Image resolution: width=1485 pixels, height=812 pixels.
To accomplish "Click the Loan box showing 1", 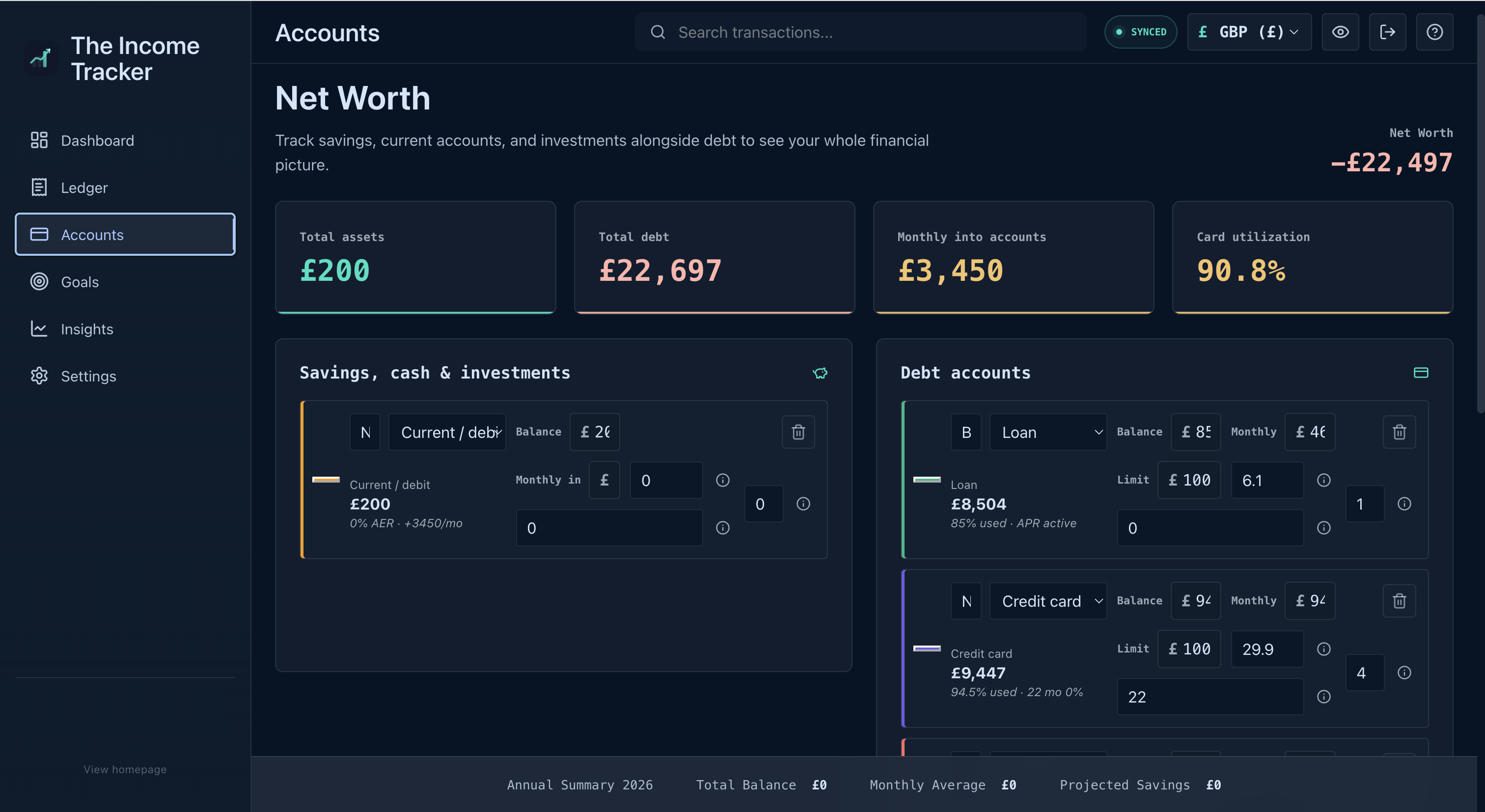I will 1365,504.
